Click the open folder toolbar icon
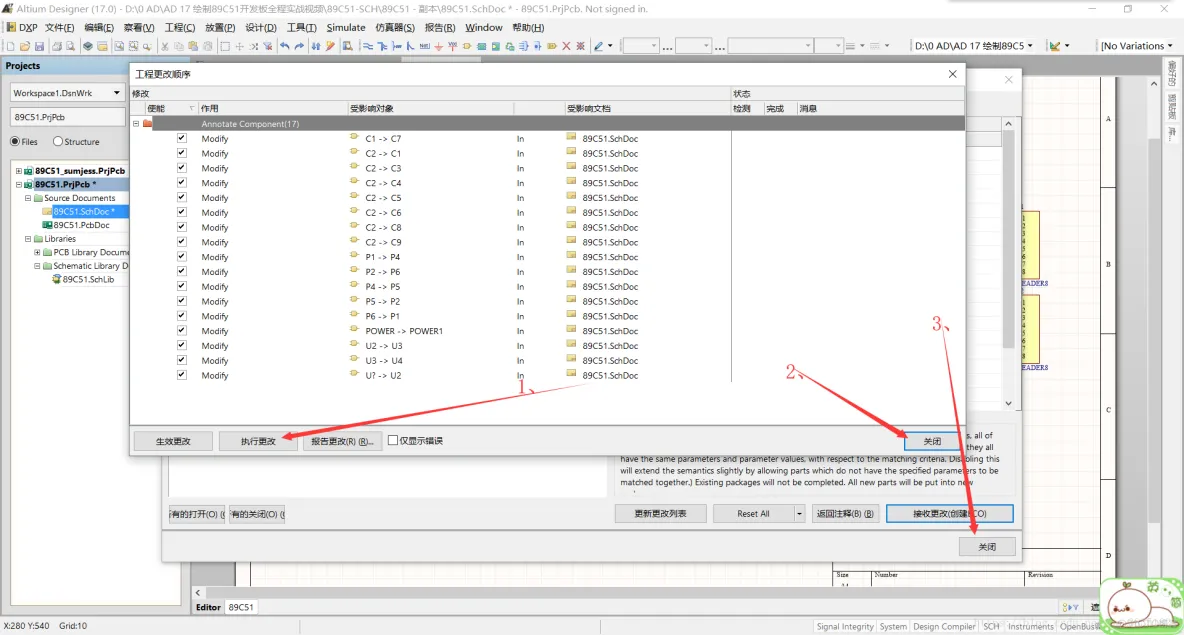The width and height of the screenshot is (1184, 635). [25, 46]
